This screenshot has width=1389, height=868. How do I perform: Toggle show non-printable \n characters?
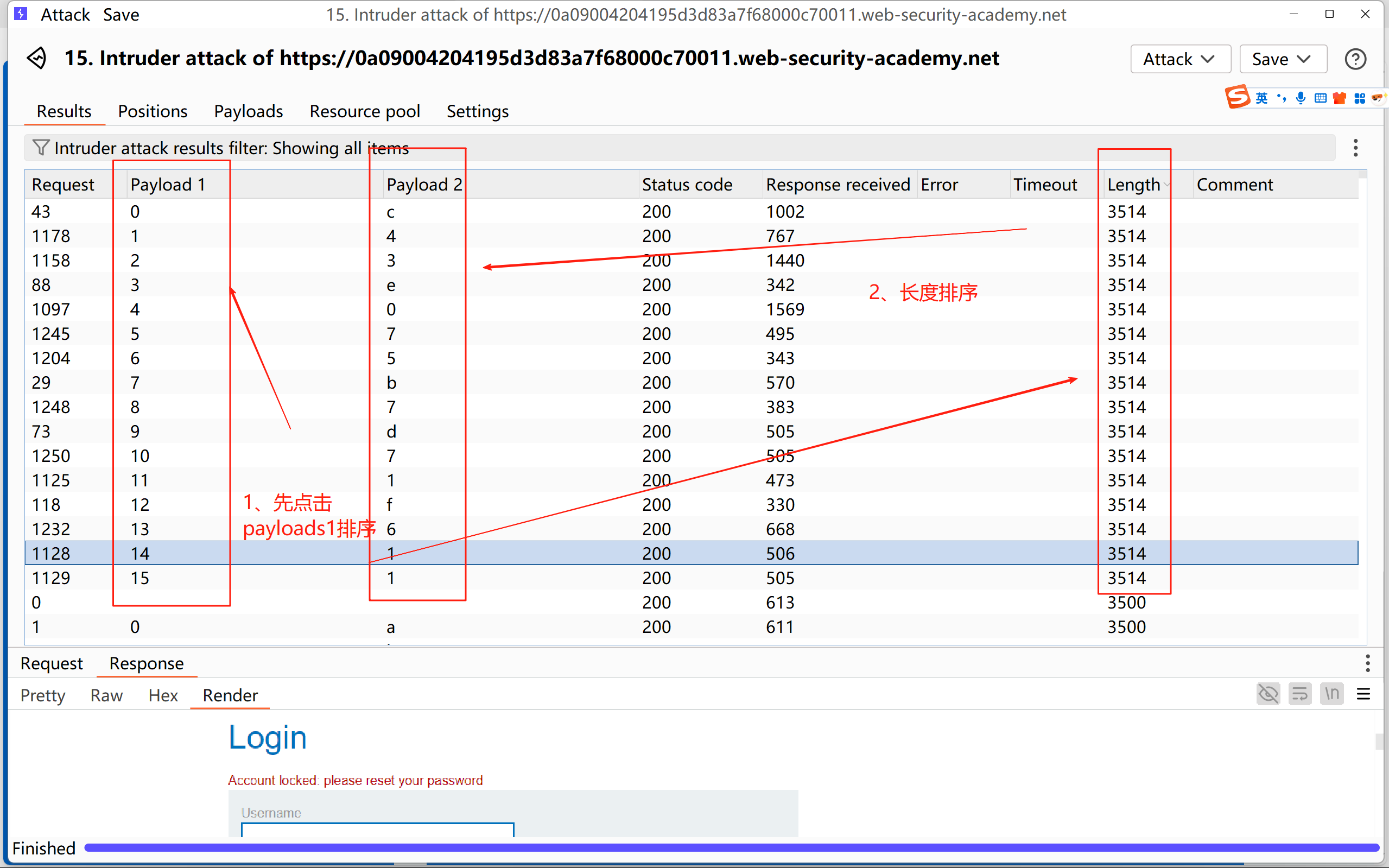pos(1331,694)
